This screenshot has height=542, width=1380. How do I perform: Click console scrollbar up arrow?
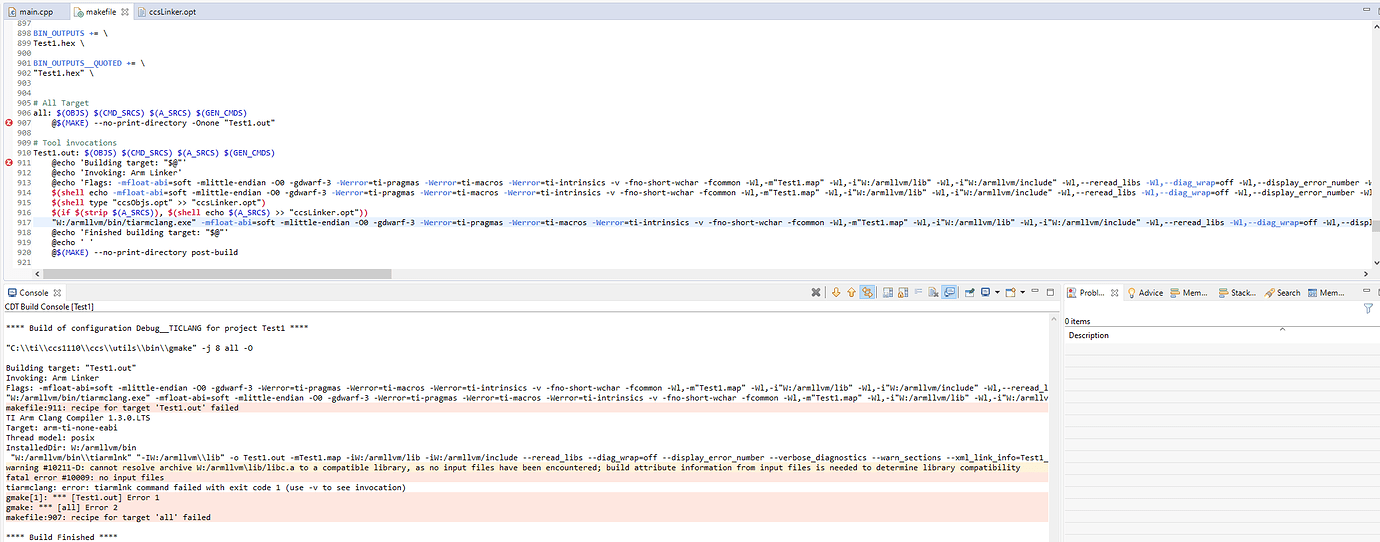pyautogui.click(x=1053, y=318)
